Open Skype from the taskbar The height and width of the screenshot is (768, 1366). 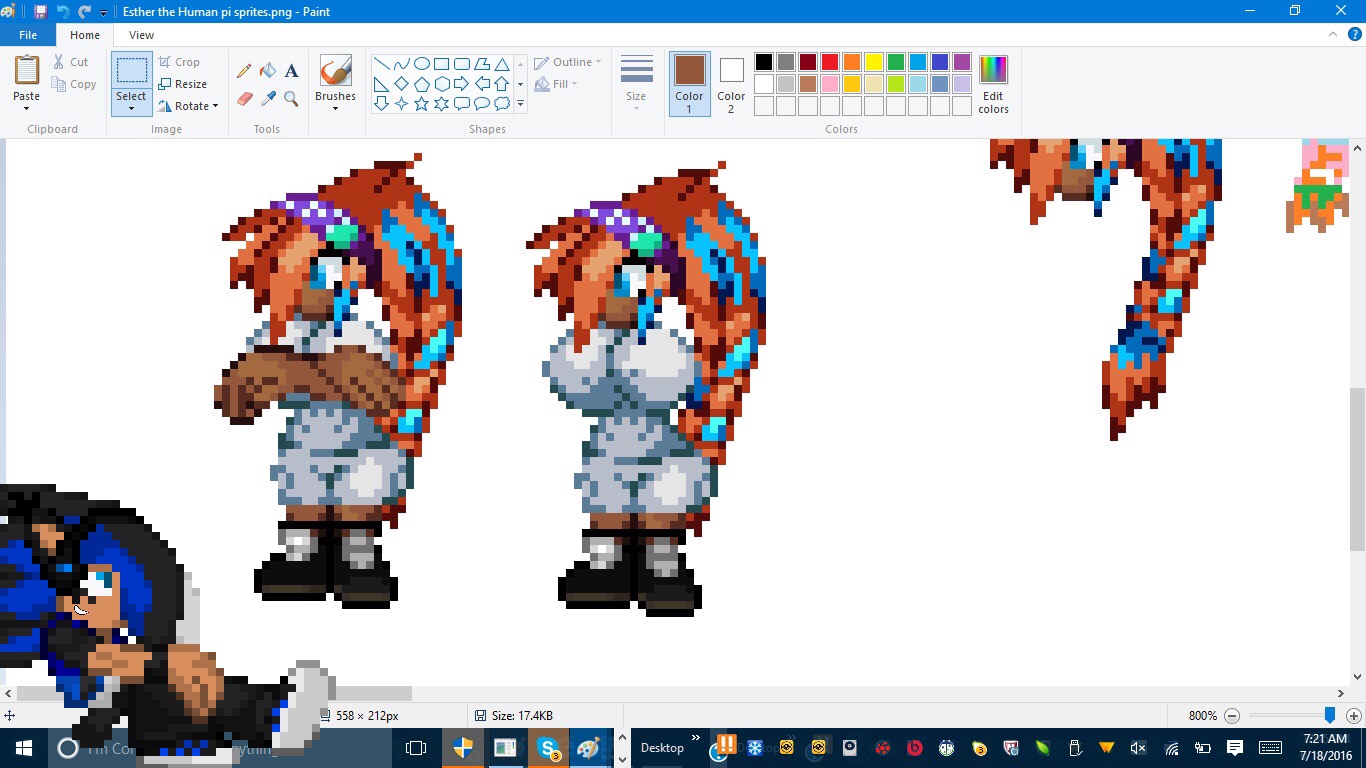[x=548, y=748]
